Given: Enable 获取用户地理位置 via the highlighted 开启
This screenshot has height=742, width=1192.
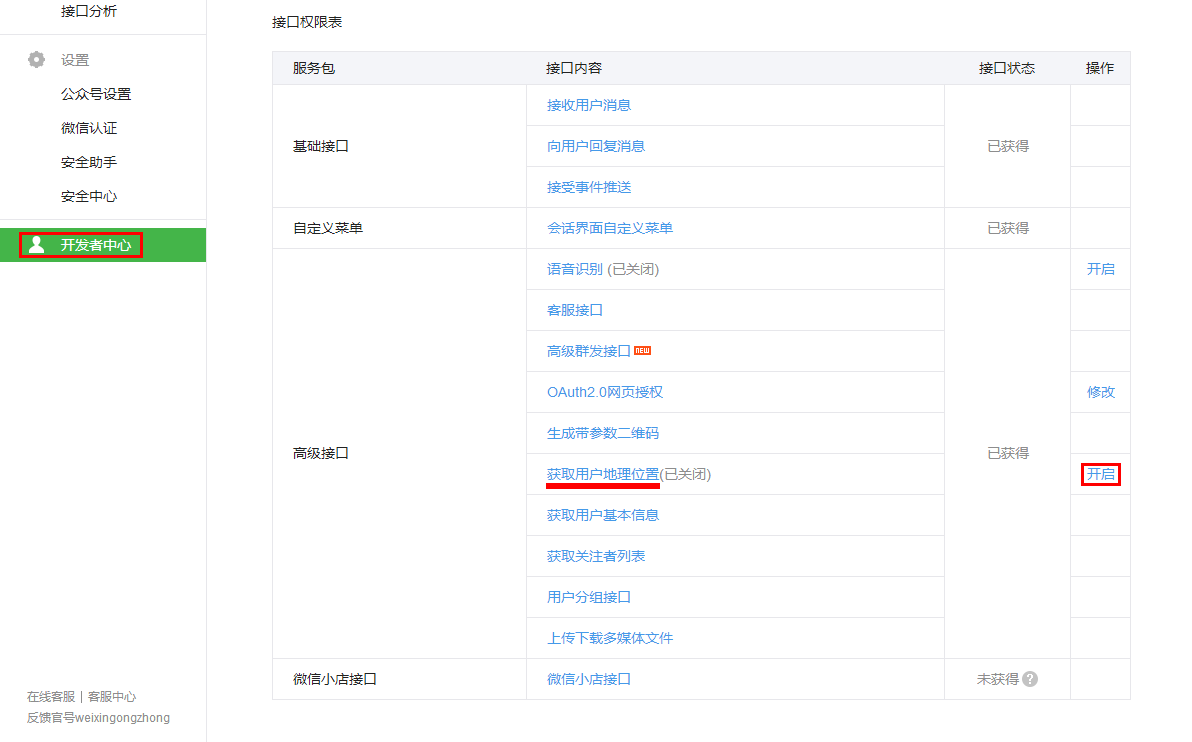Looking at the screenshot, I should coord(1100,474).
